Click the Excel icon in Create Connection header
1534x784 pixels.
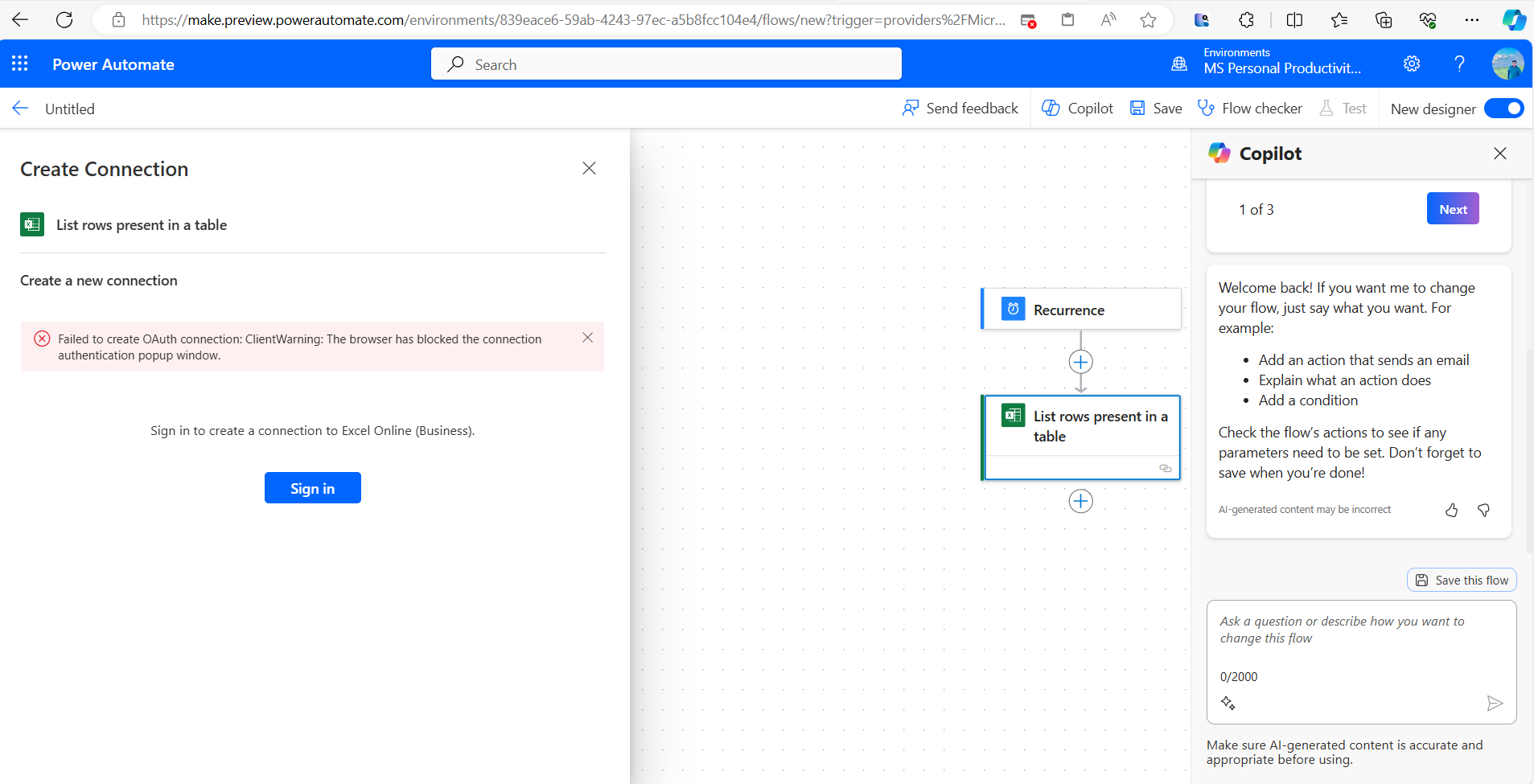click(x=32, y=224)
